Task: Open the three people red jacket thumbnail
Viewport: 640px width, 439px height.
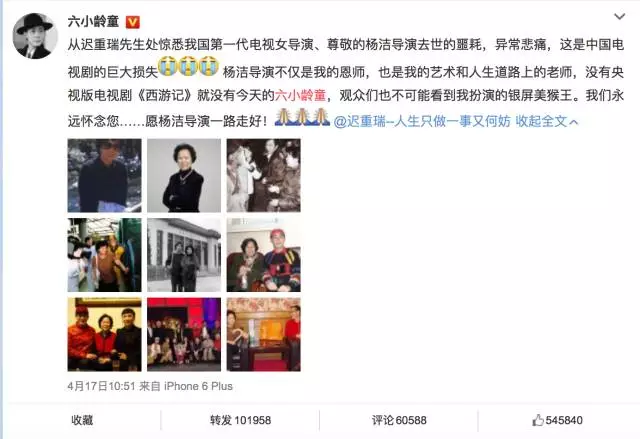Action: tap(104, 335)
